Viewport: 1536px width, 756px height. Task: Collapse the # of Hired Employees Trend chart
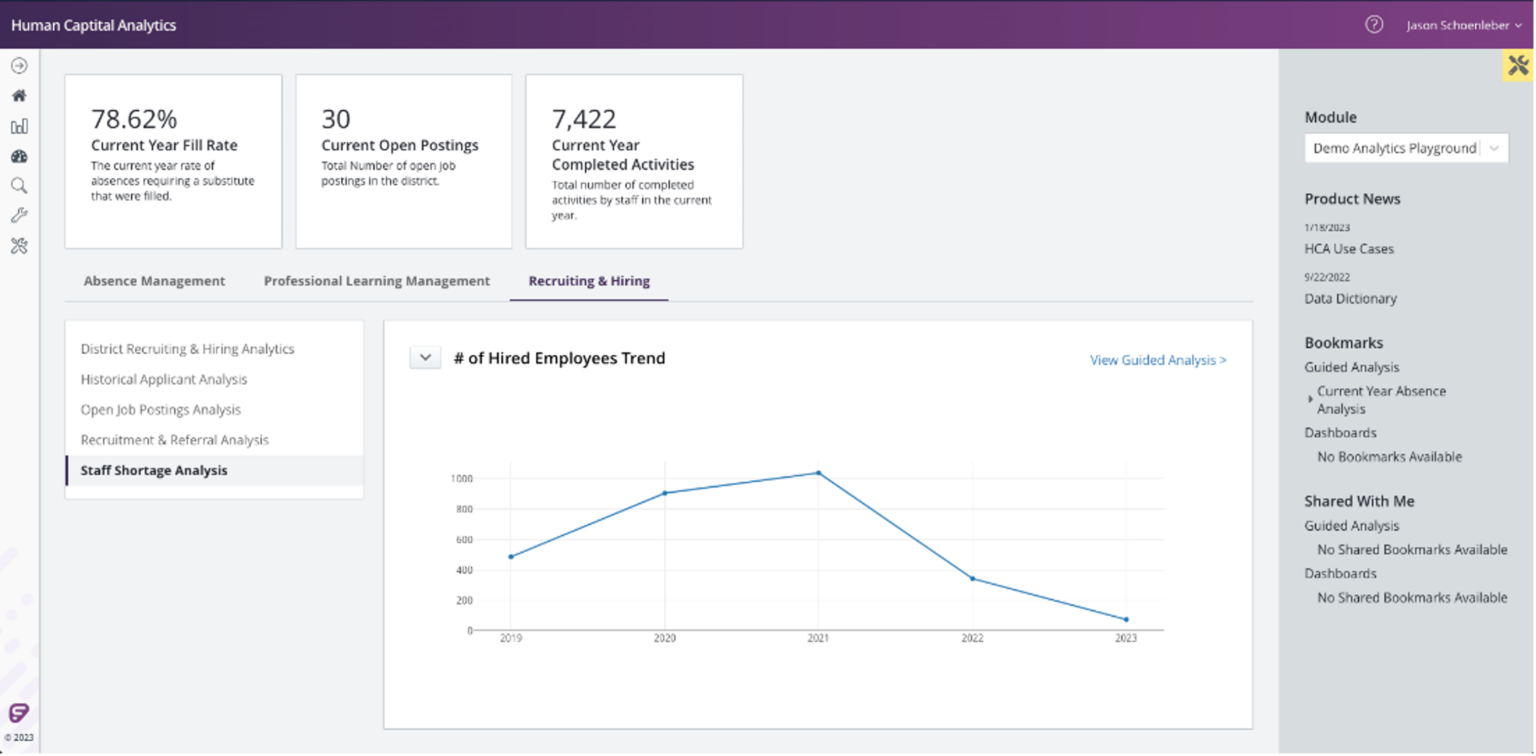point(424,357)
